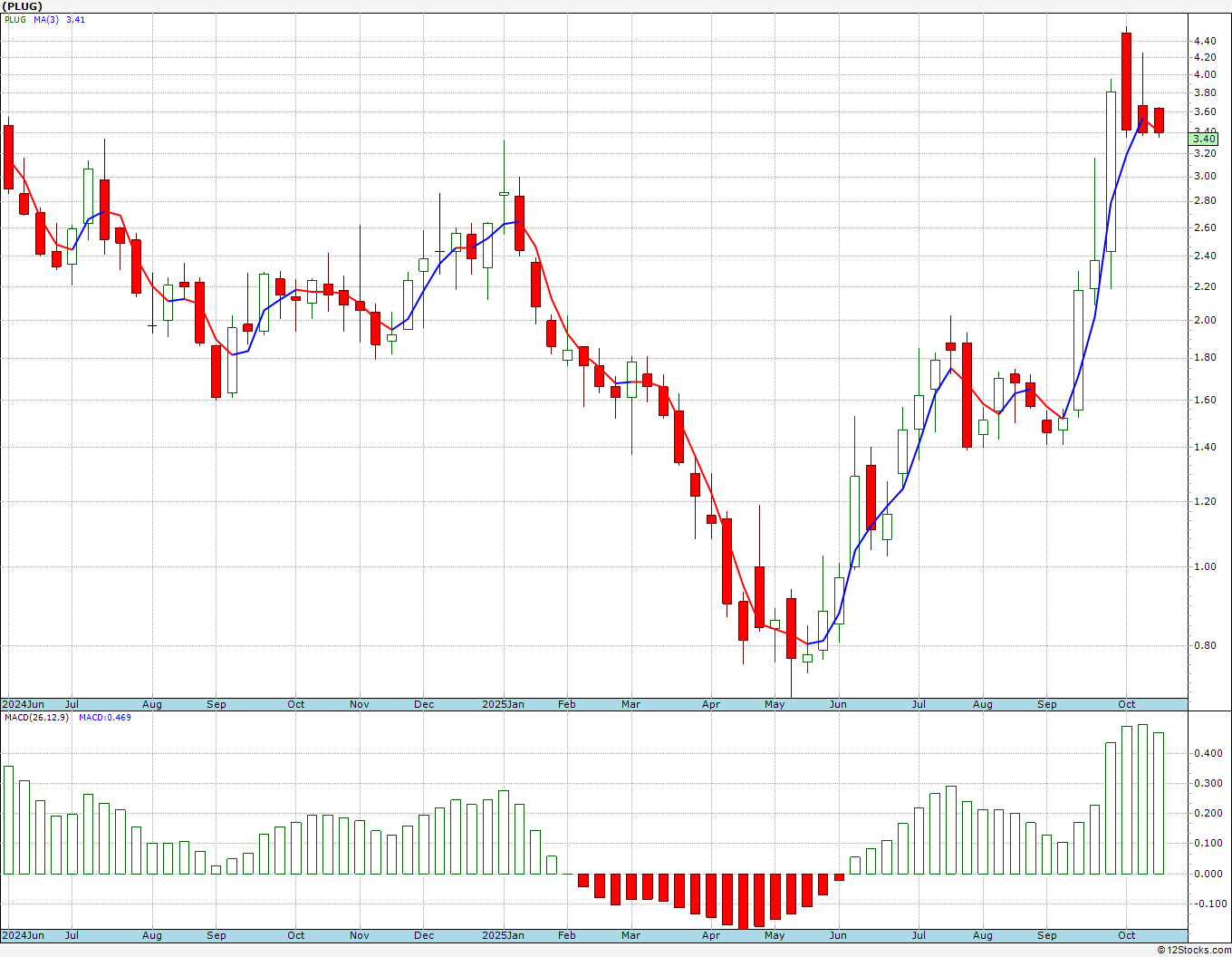Select the 0.100 MACD axis value
The width and height of the screenshot is (1232, 957).
[1208, 843]
